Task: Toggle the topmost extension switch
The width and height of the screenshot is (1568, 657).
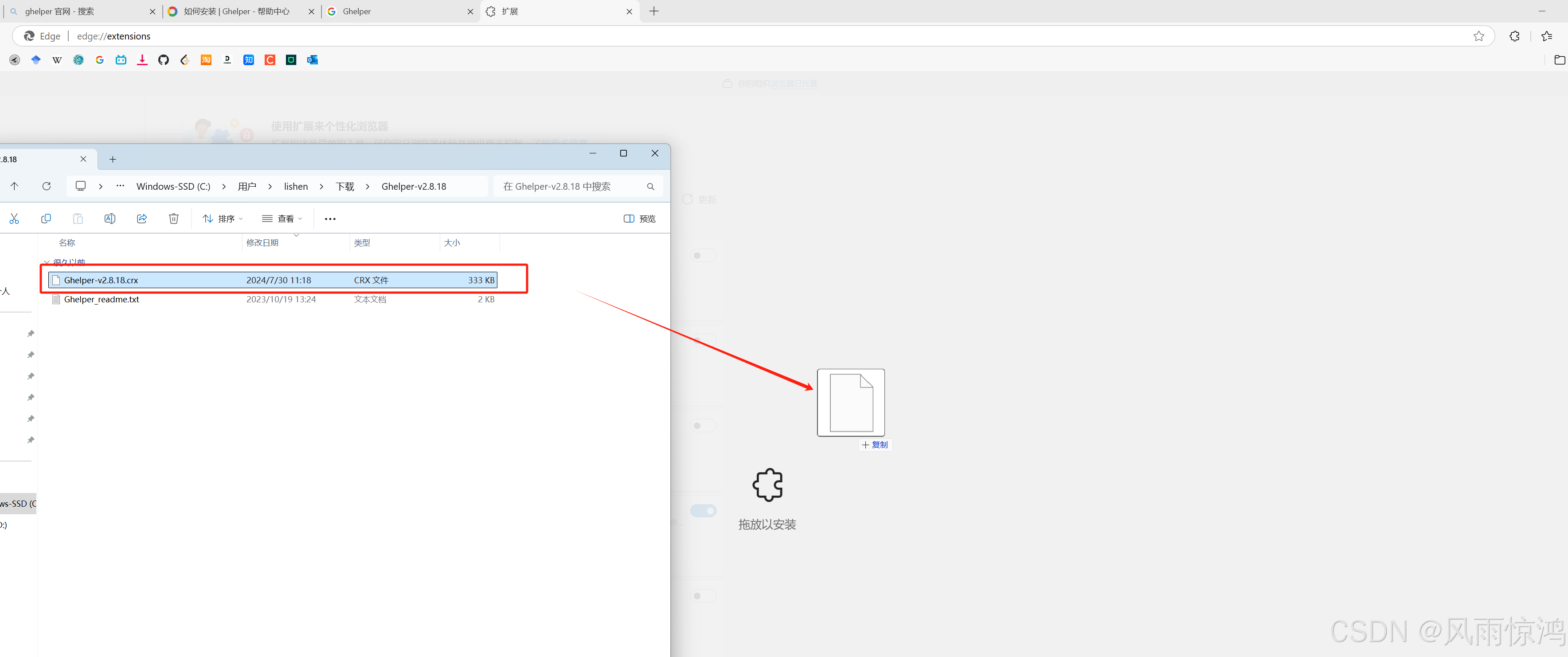Action: tap(704, 256)
